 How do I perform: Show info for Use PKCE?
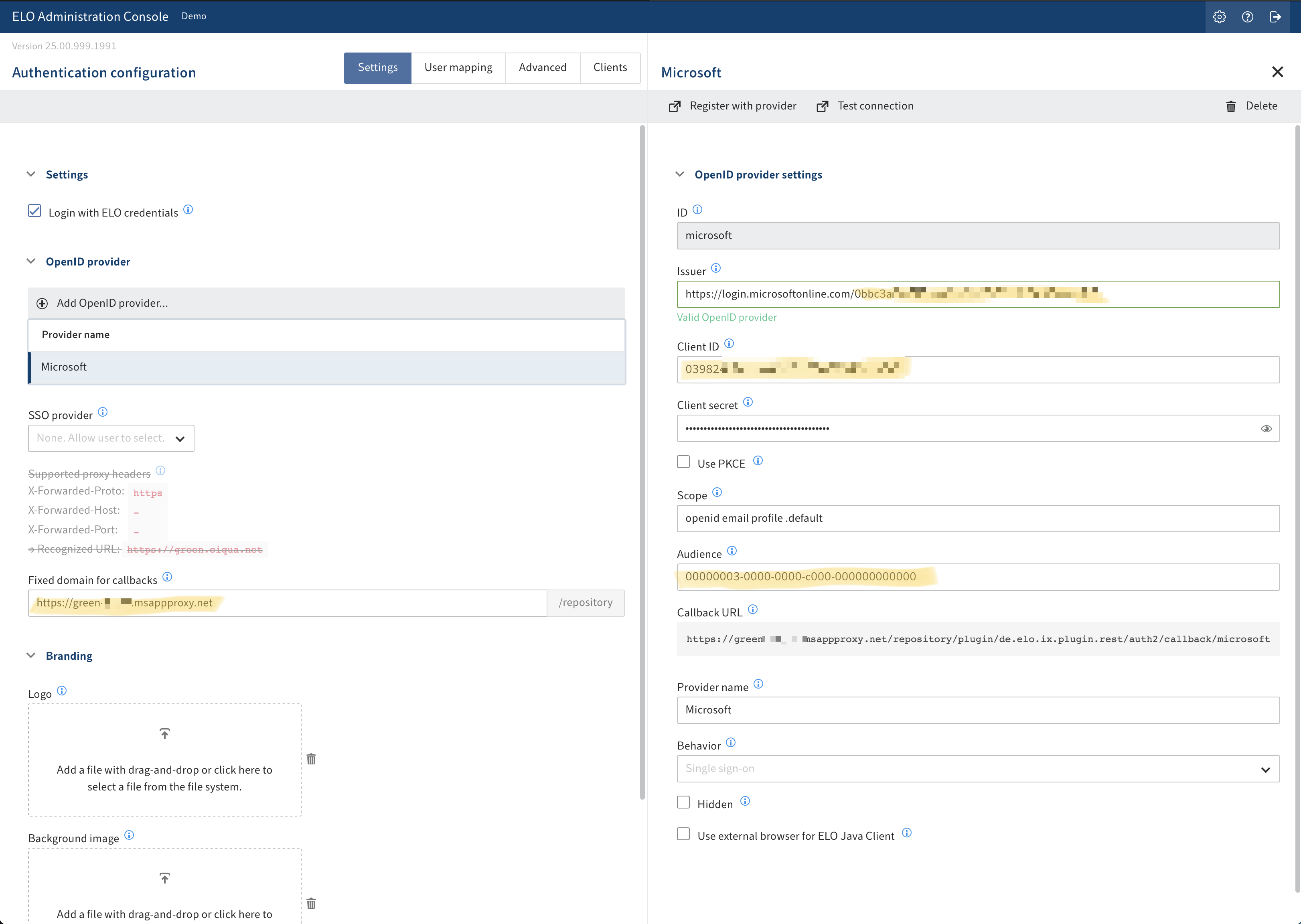758,461
